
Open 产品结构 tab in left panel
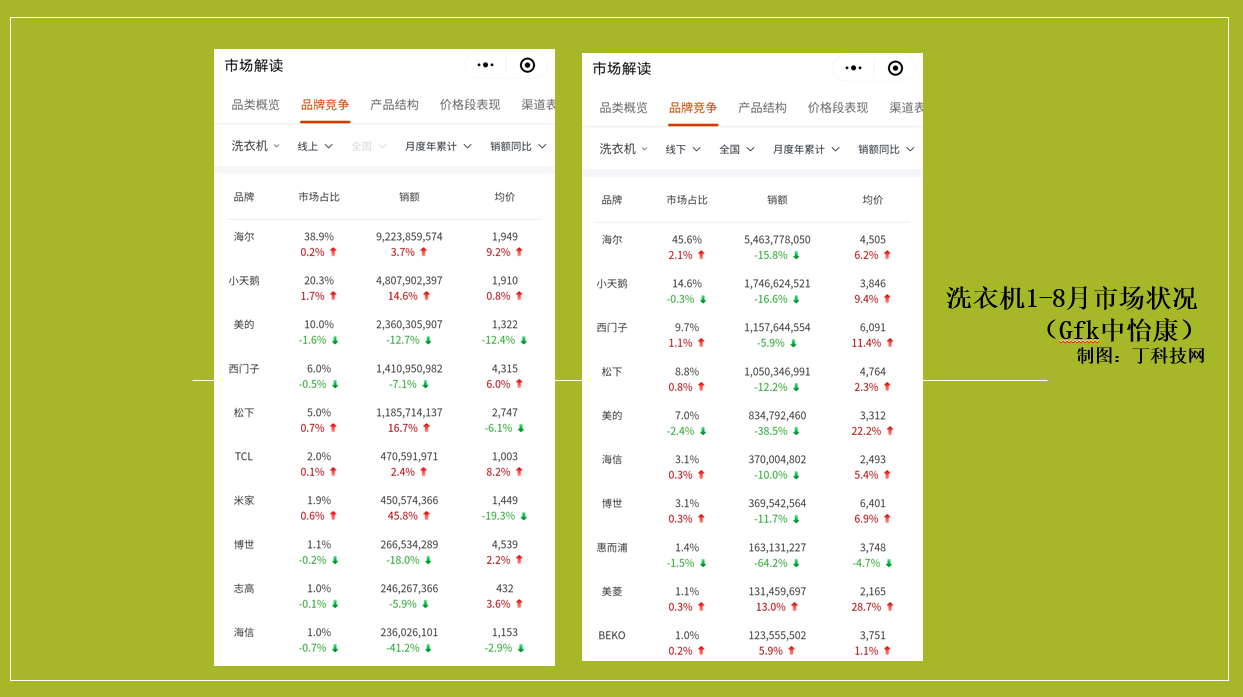[x=394, y=105]
